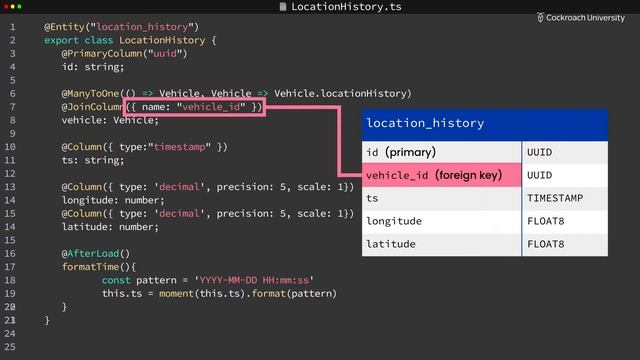Click the @Entity("location_history") code line
The image size is (640, 360).
(121, 27)
